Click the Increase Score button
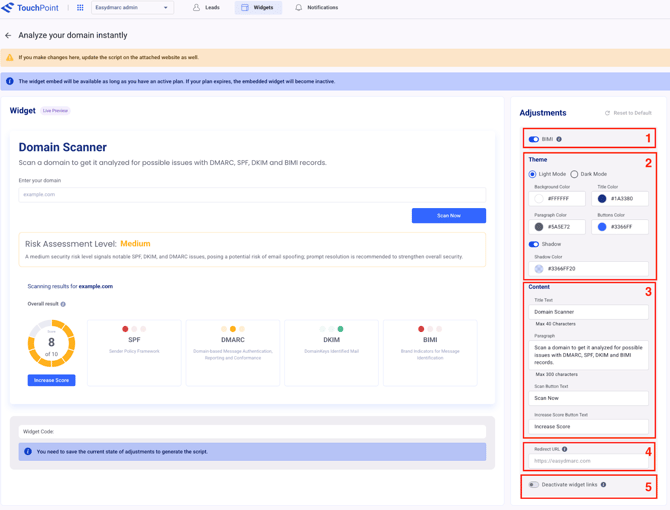This screenshot has width=670, height=510. [x=51, y=381]
